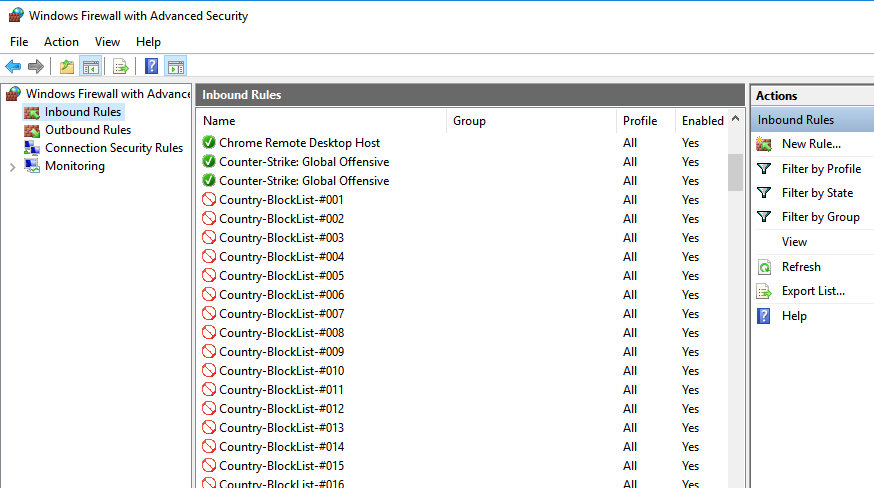The image size is (874, 488).
Task: Click the New Rule icon in Actions
Action: [764, 144]
